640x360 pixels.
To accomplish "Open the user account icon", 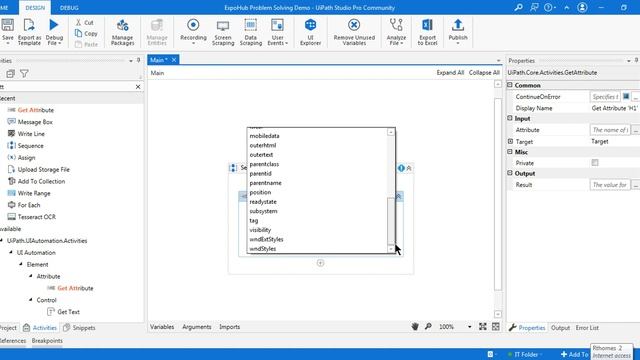I will tap(582, 7).
